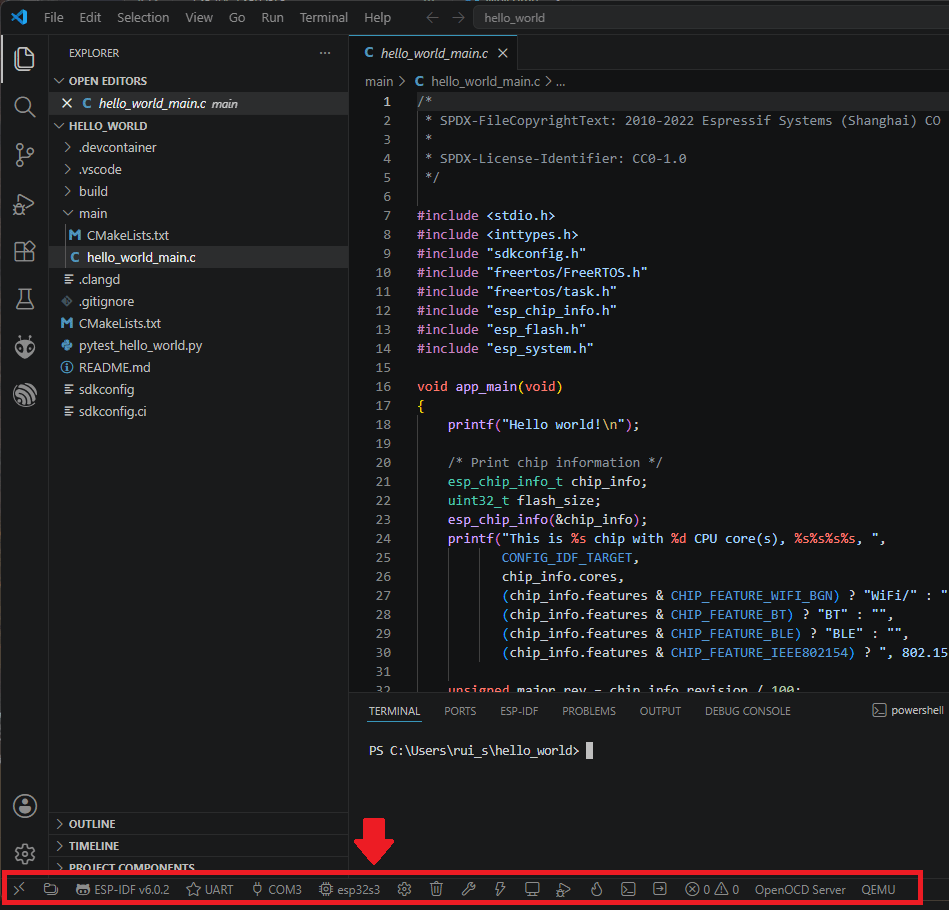Open the Edit menu
Viewport: 949px width, 910px height.
90,18
